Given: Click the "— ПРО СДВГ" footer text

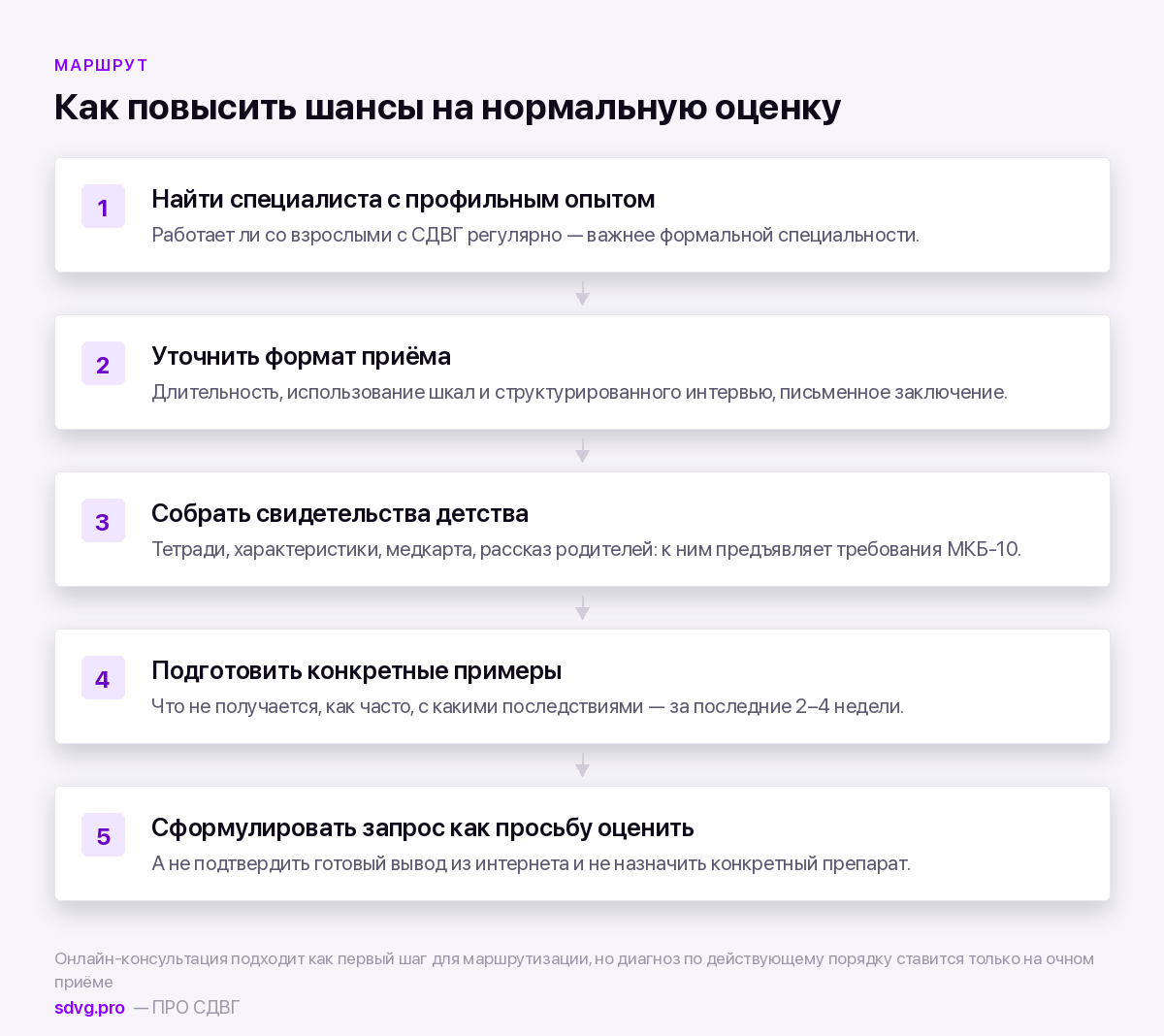Looking at the screenshot, I should 187,1007.
